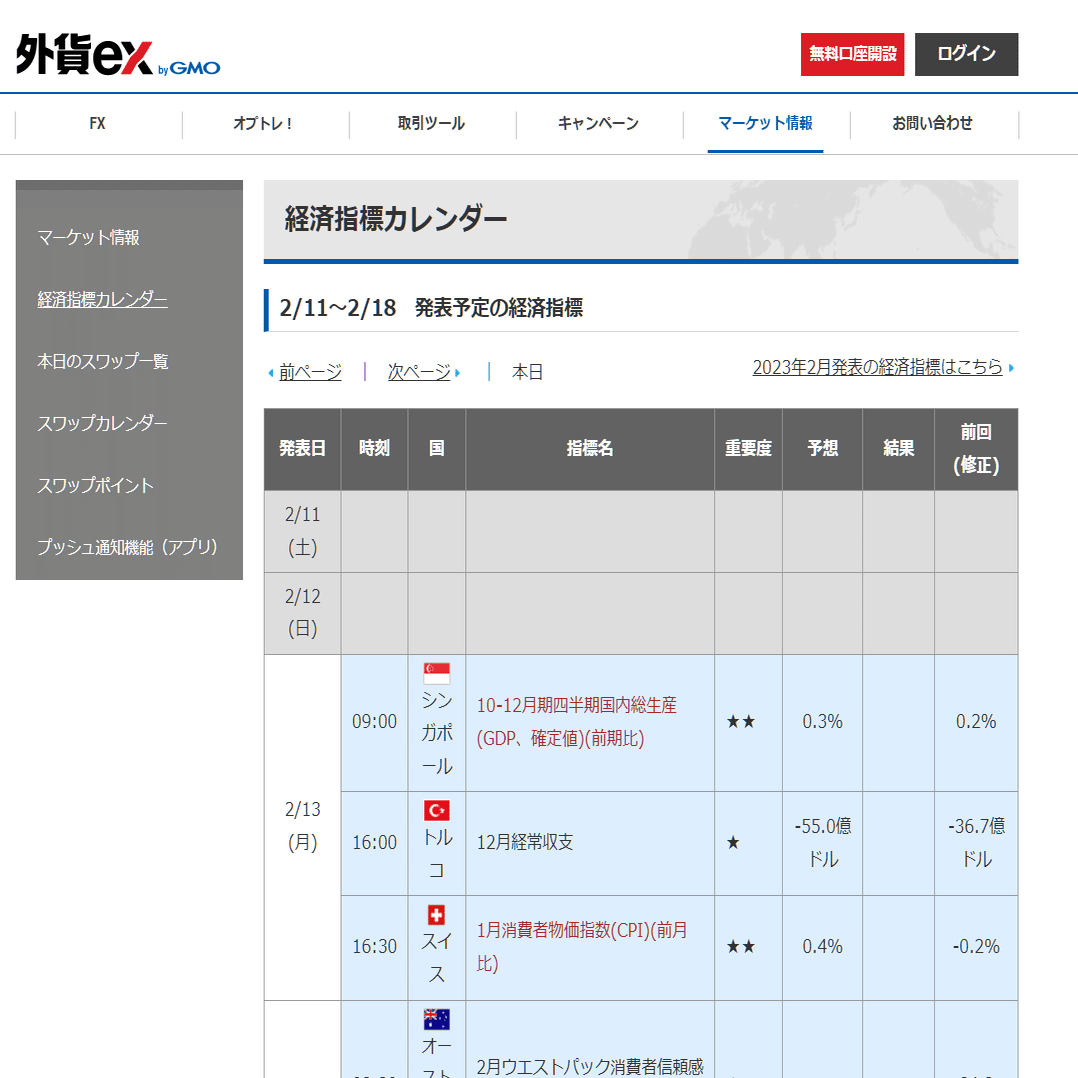The height and width of the screenshot is (1078, 1078).
Task: Click the 次ページ link
Action: click(x=419, y=371)
